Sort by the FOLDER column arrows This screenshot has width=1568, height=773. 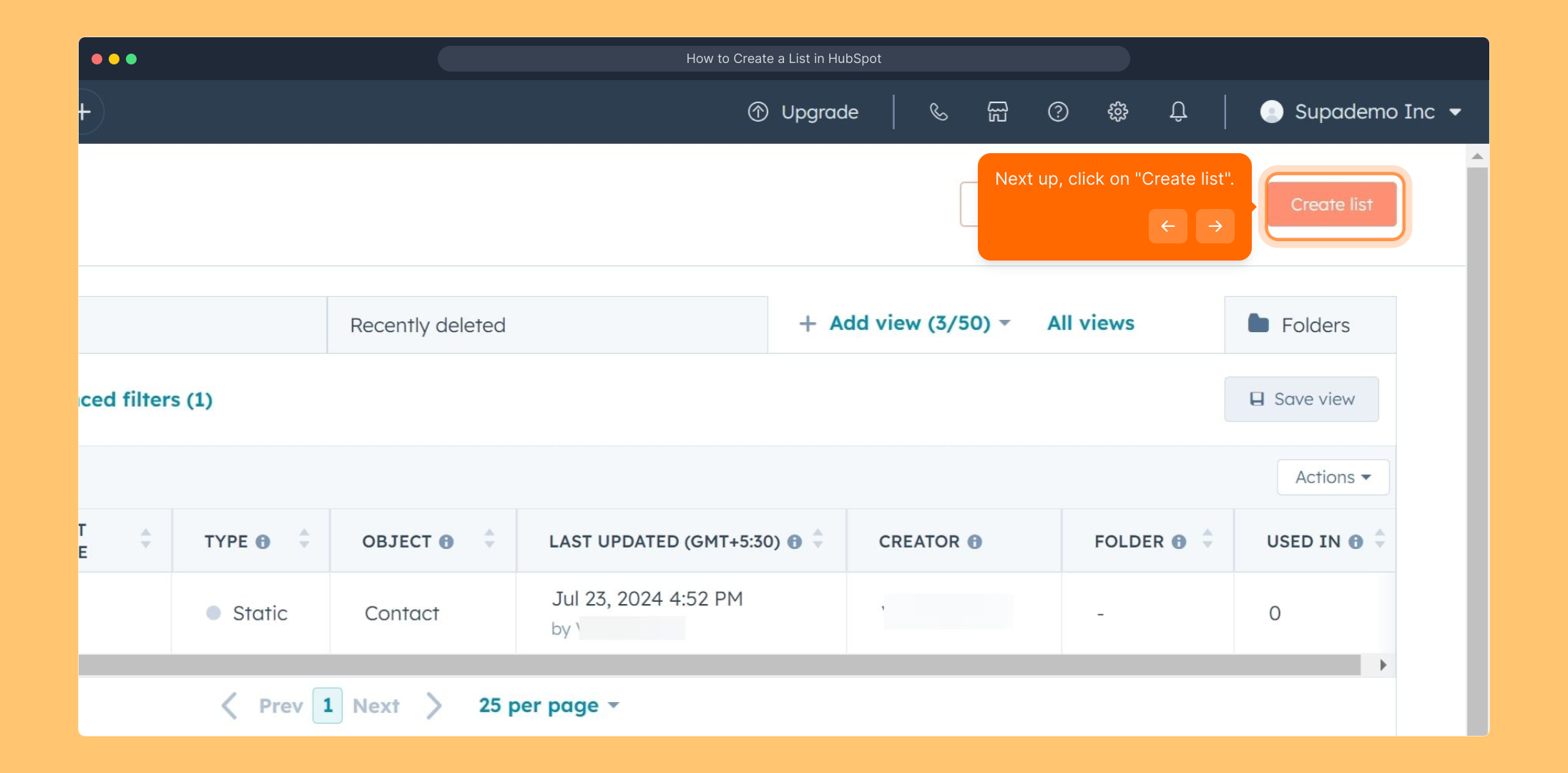[x=1207, y=538]
